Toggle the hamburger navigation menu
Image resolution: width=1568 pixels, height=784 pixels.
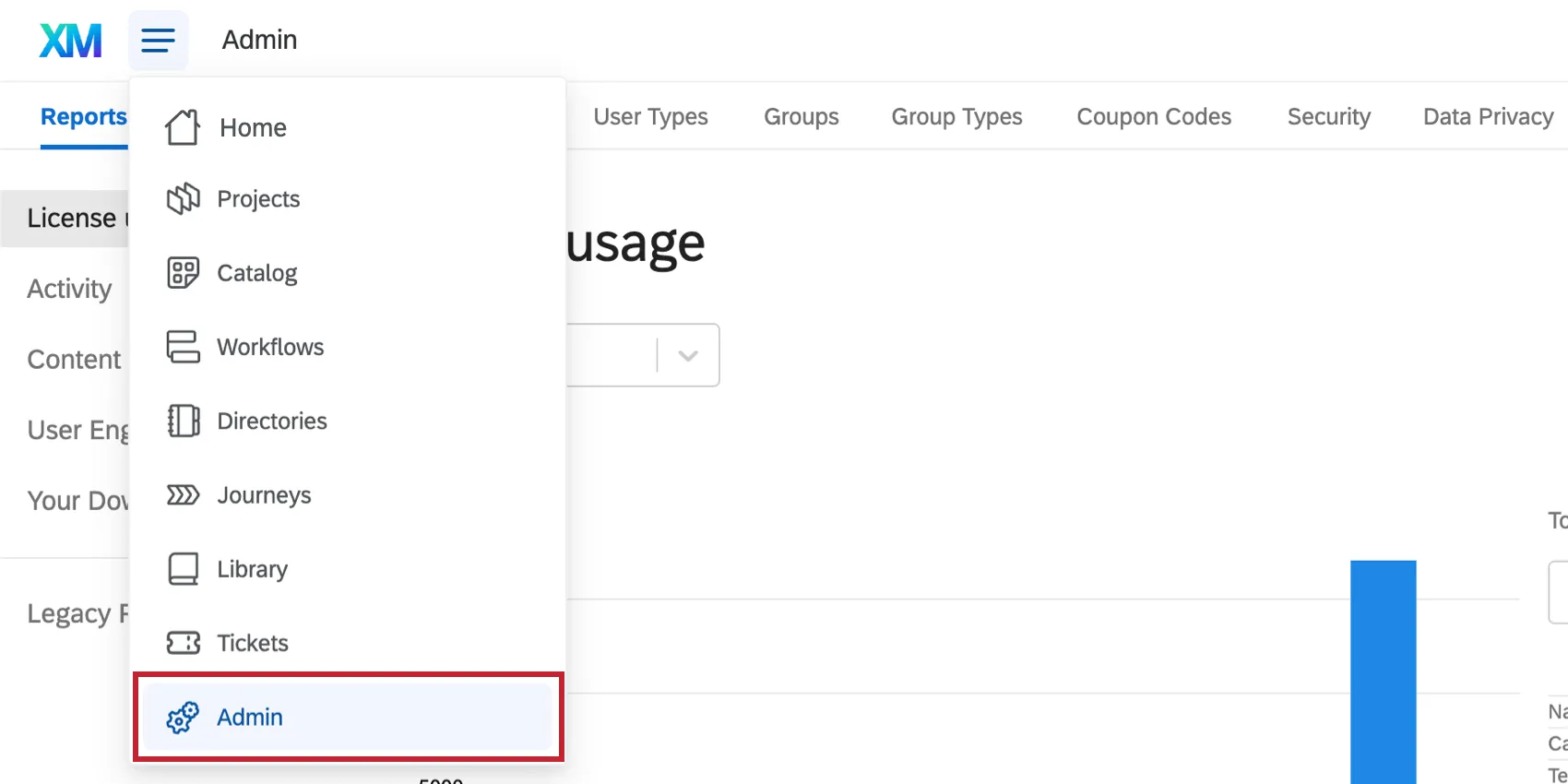point(158,41)
